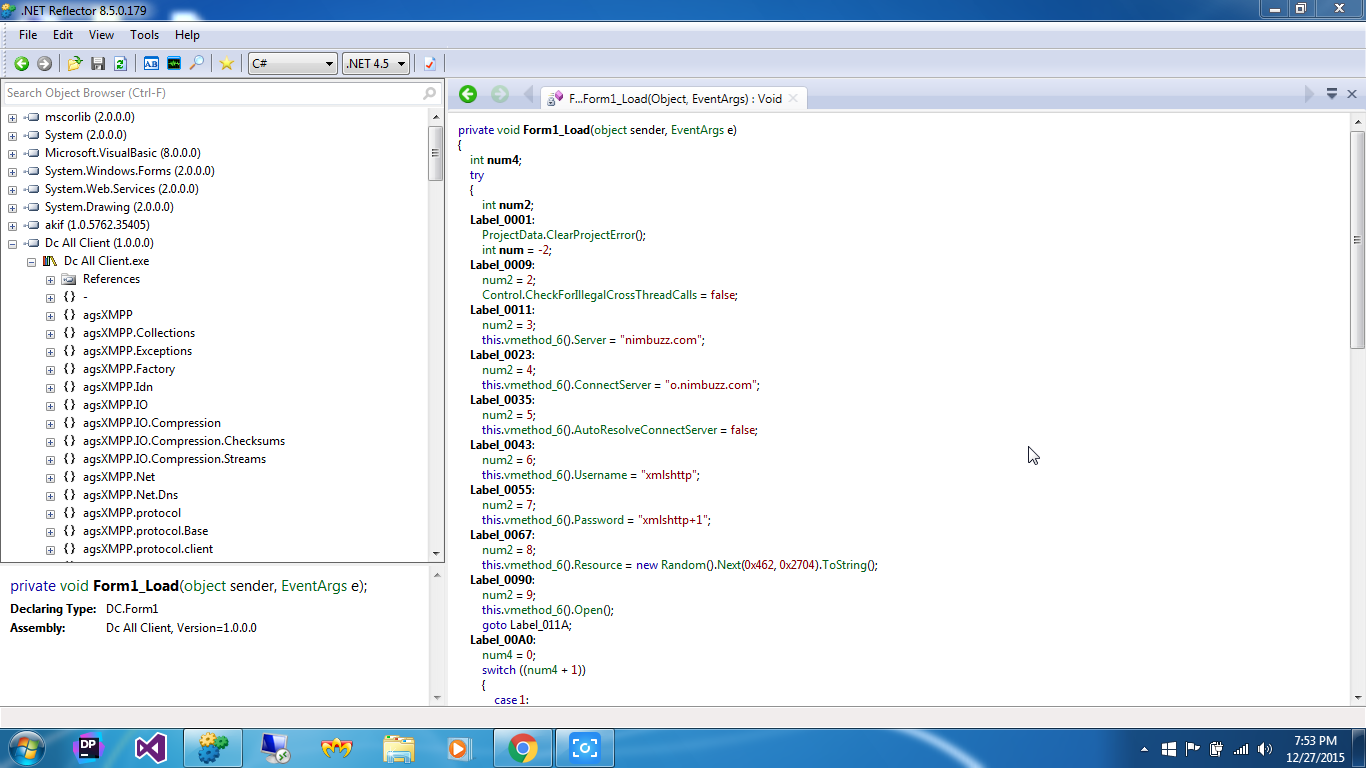Click the volume speaker tray icon
The image size is (1366, 768).
1265,748
